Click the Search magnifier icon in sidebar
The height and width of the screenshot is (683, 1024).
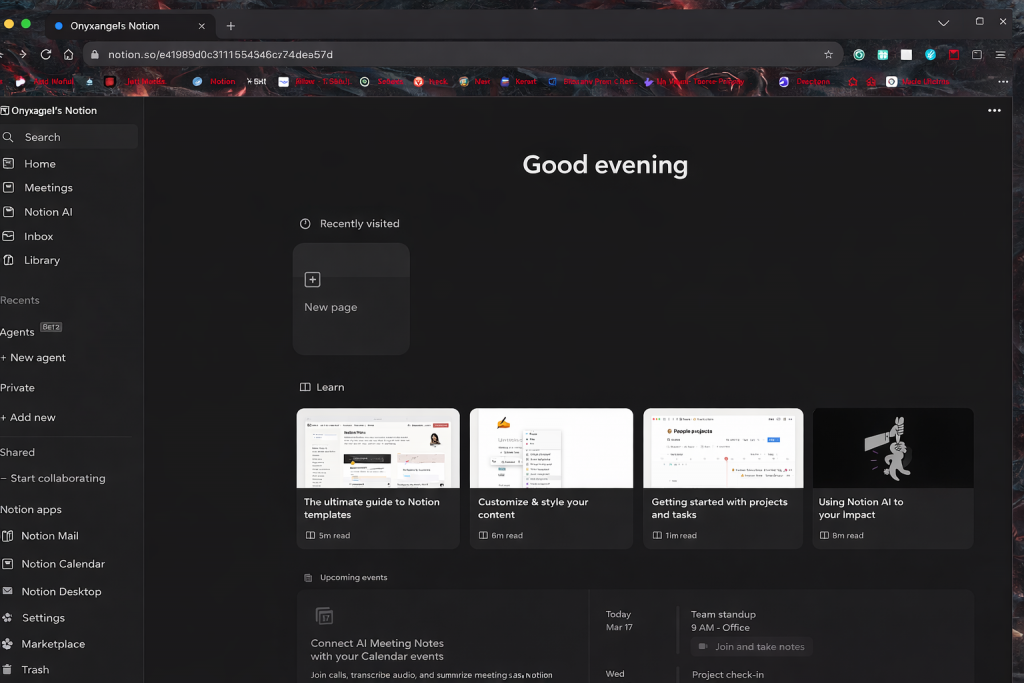coord(8,137)
